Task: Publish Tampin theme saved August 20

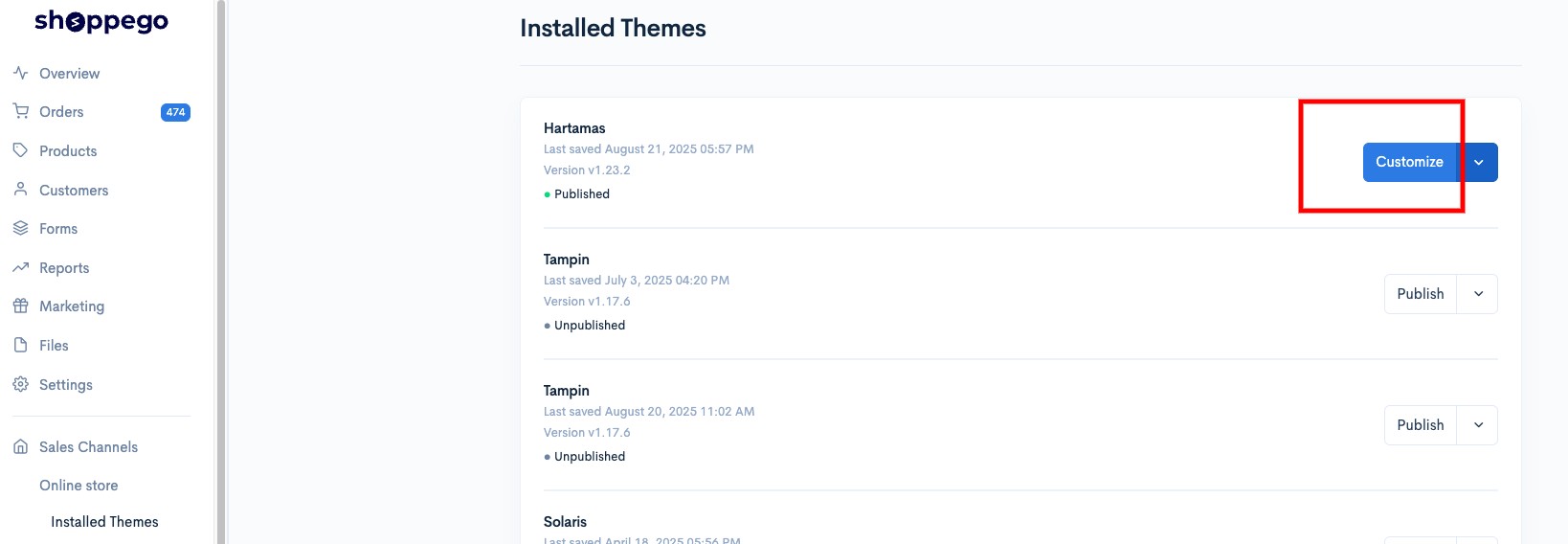Action: pyautogui.click(x=1421, y=425)
